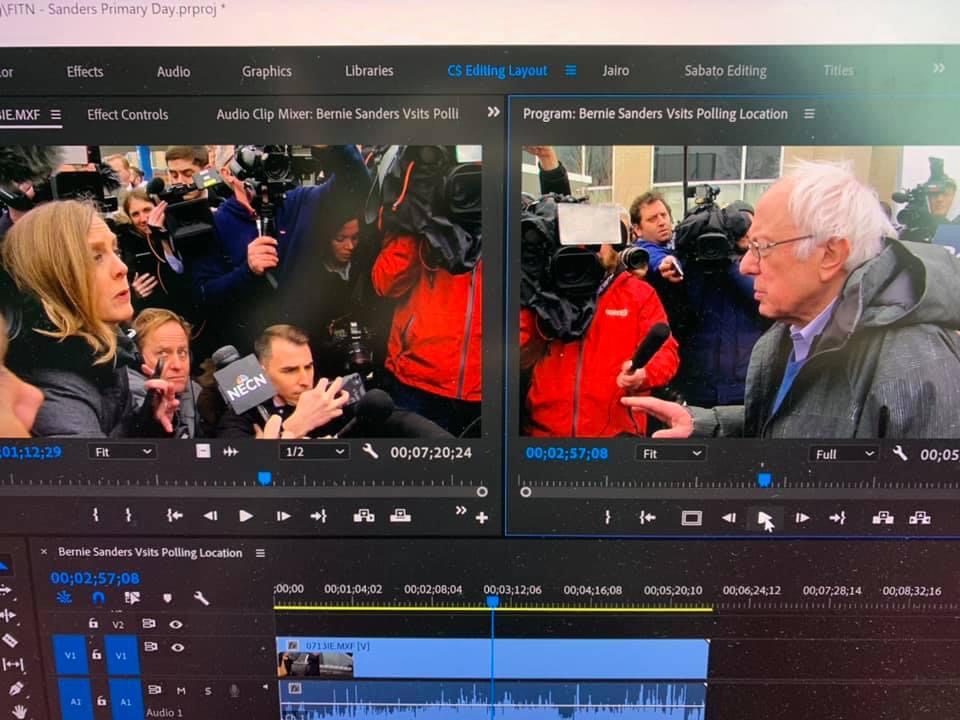Click Mark In in the Source monitor
Image resolution: width=960 pixels, height=720 pixels.
point(96,516)
